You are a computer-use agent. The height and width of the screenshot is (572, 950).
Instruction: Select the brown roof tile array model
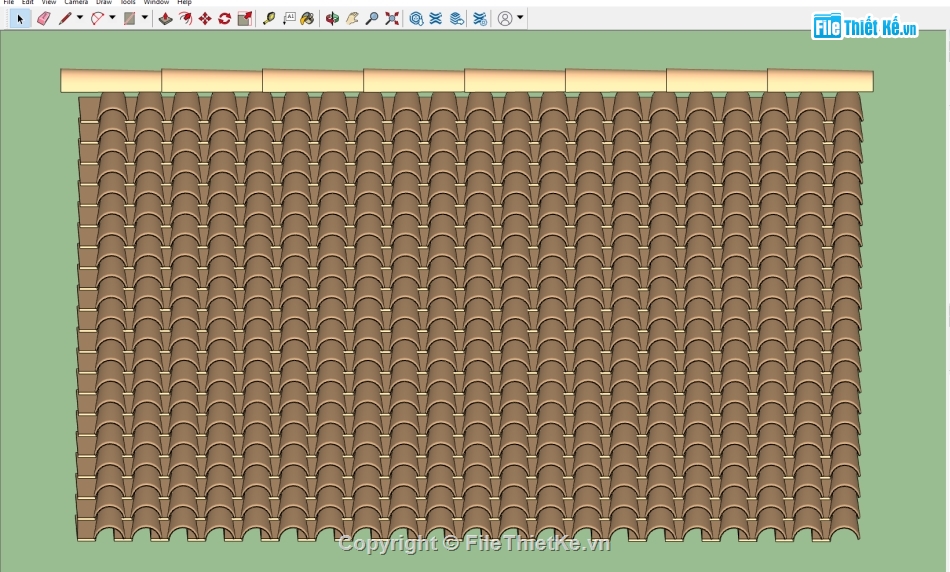pos(469,316)
